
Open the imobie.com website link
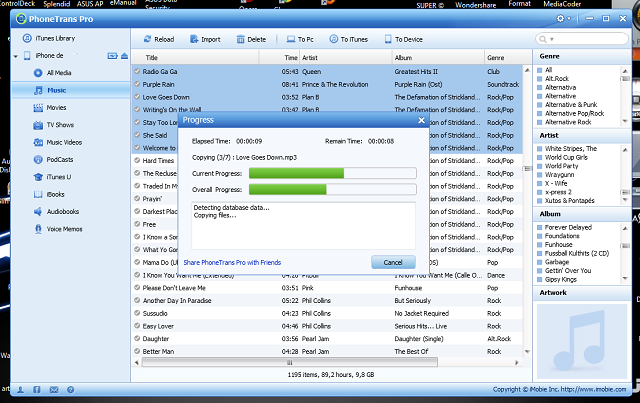593,389
